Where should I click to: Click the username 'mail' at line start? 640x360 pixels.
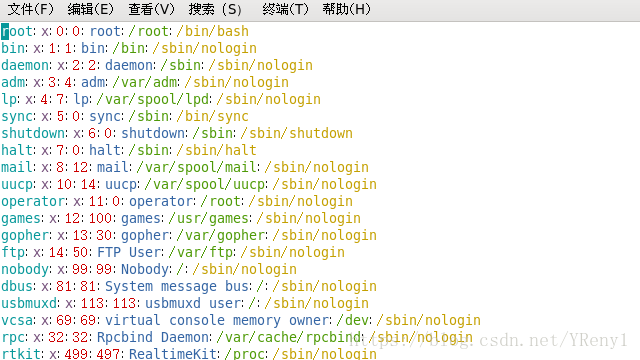(x=17, y=167)
